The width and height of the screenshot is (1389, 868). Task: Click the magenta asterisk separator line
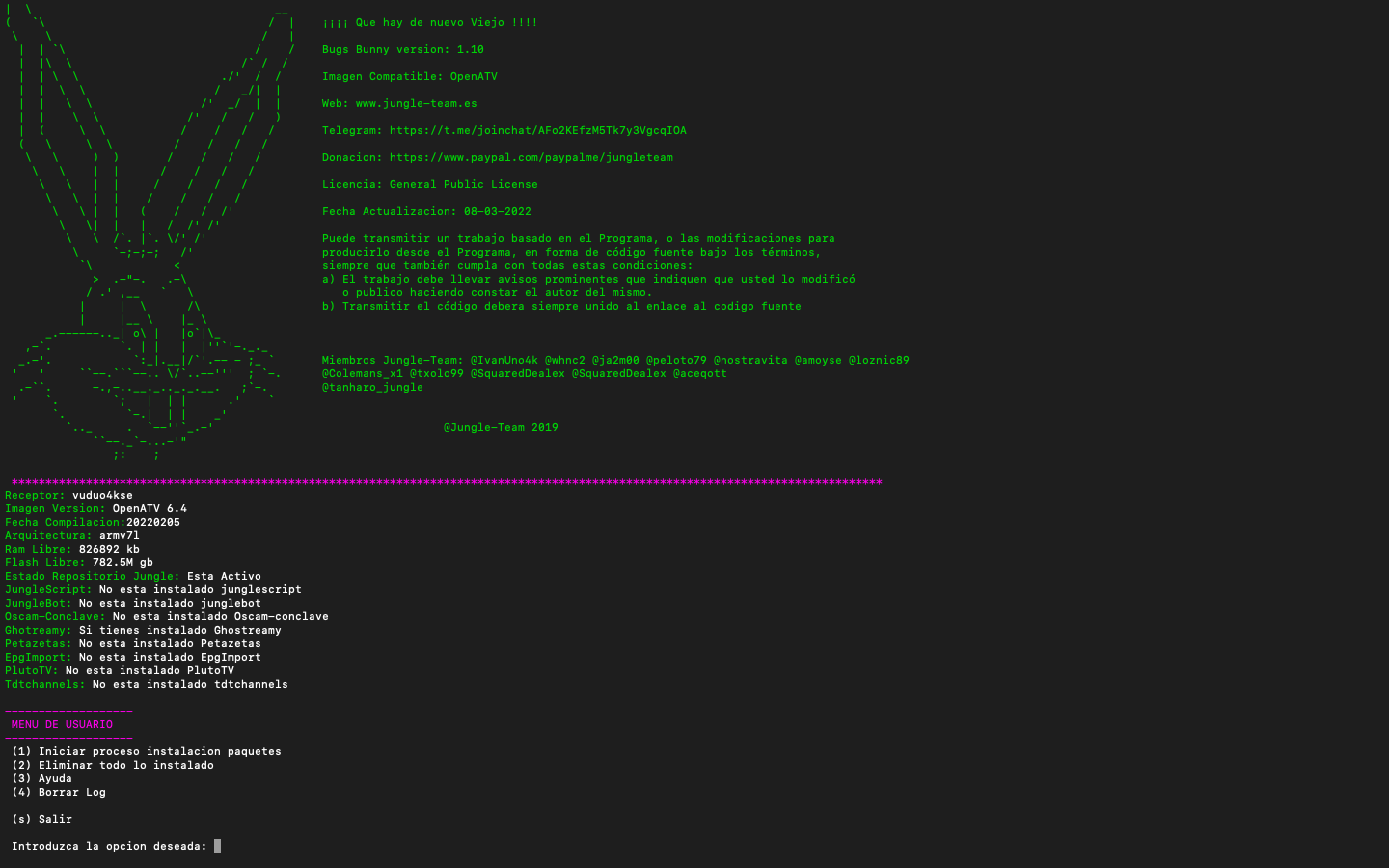click(446, 481)
